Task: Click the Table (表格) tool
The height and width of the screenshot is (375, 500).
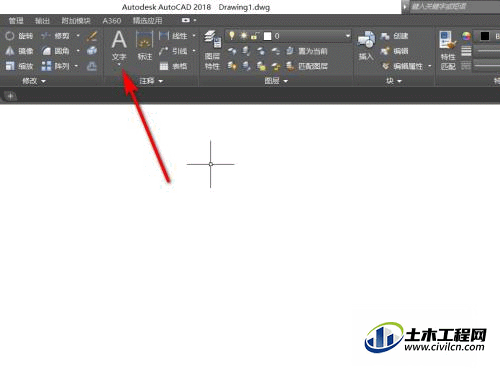Action: coord(173,66)
